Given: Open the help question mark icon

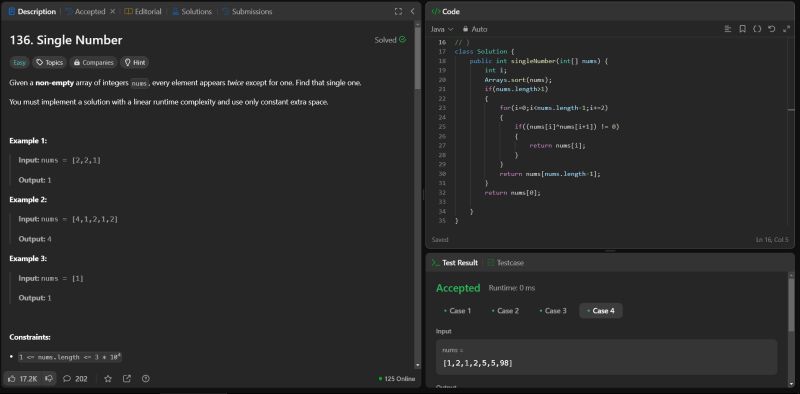Looking at the screenshot, I should (146, 379).
